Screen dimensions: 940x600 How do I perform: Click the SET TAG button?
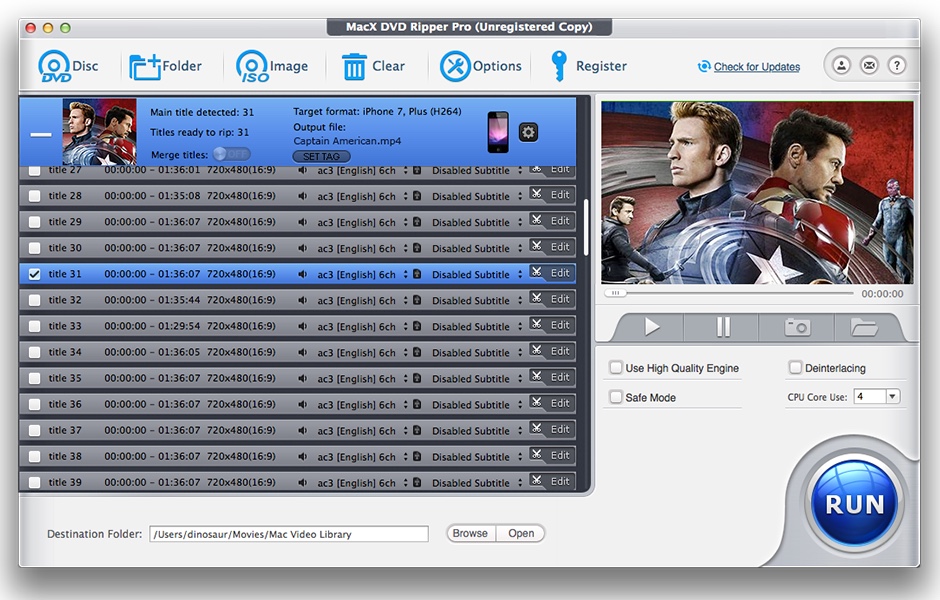pyautogui.click(x=321, y=156)
